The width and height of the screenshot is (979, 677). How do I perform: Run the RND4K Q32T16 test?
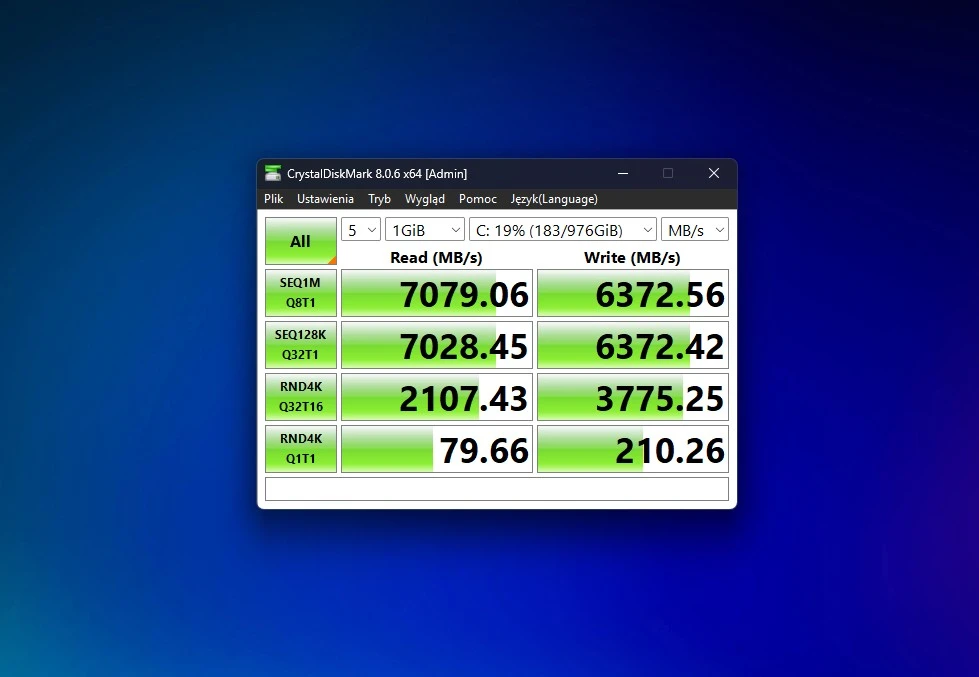[x=300, y=396]
